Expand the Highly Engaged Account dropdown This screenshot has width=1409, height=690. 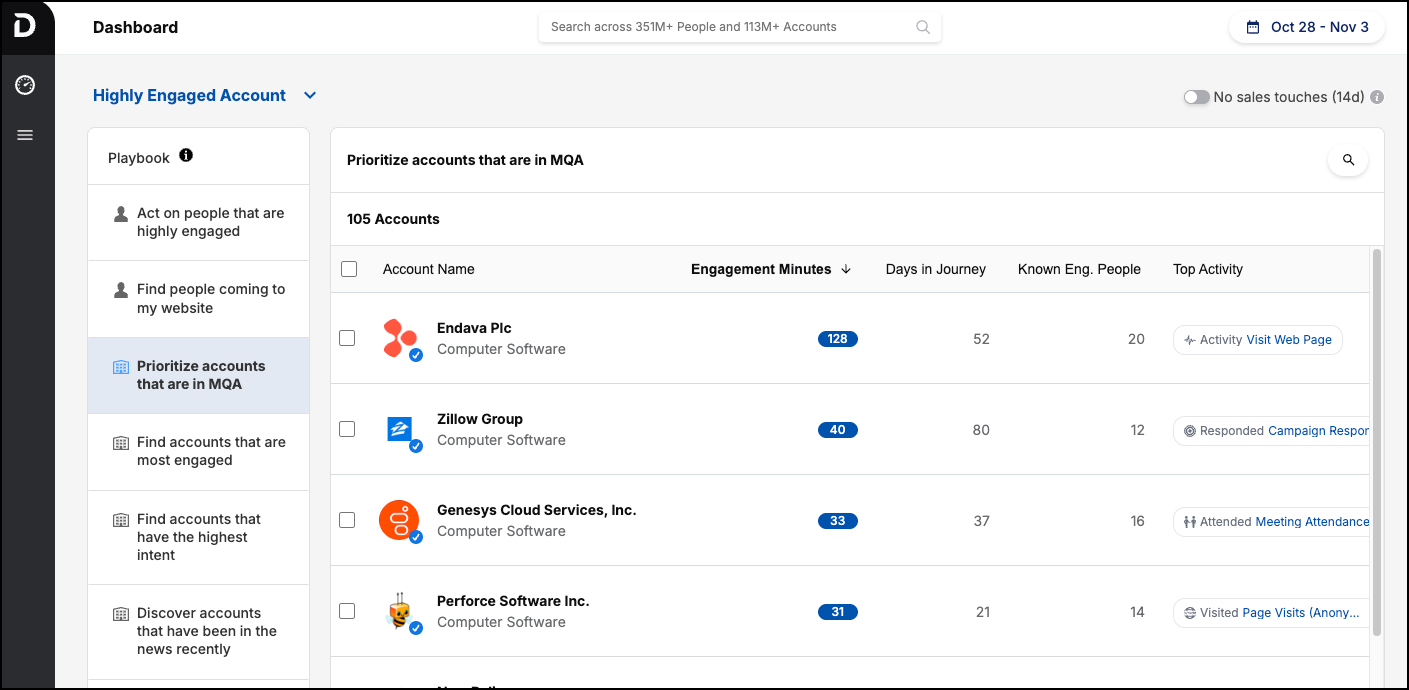[x=310, y=96]
